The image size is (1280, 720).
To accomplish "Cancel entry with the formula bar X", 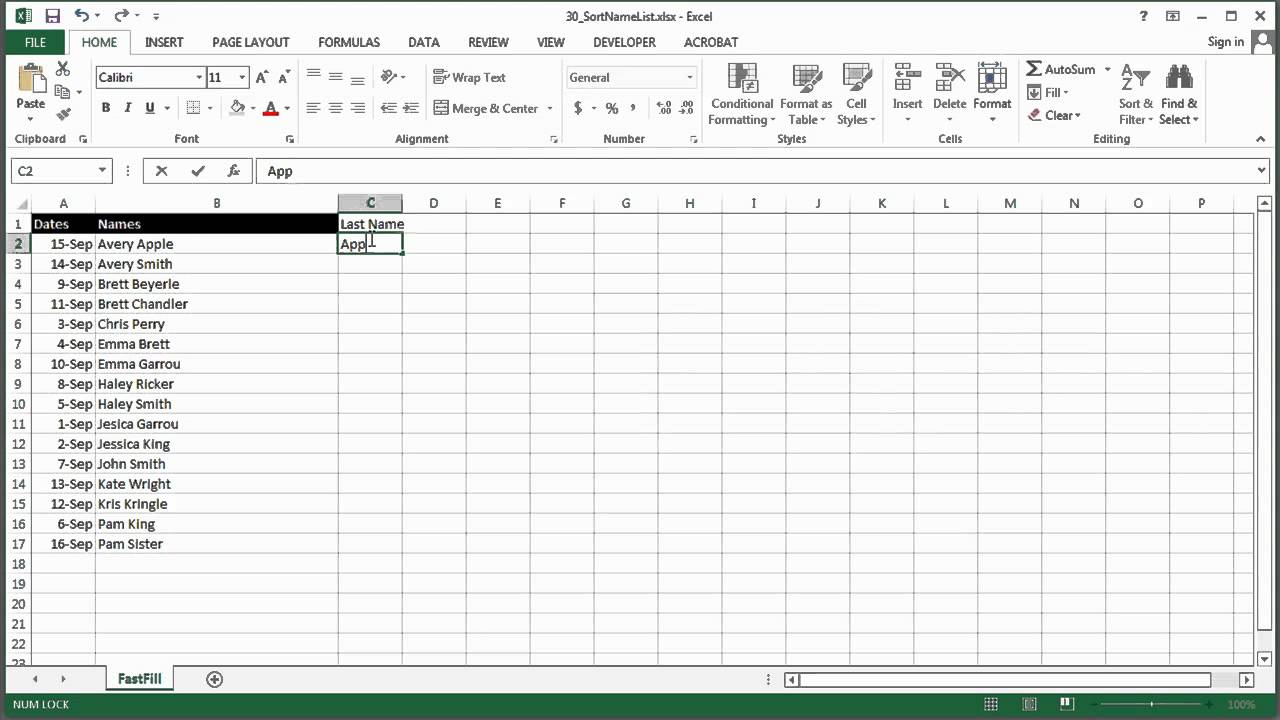I will (x=162, y=171).
